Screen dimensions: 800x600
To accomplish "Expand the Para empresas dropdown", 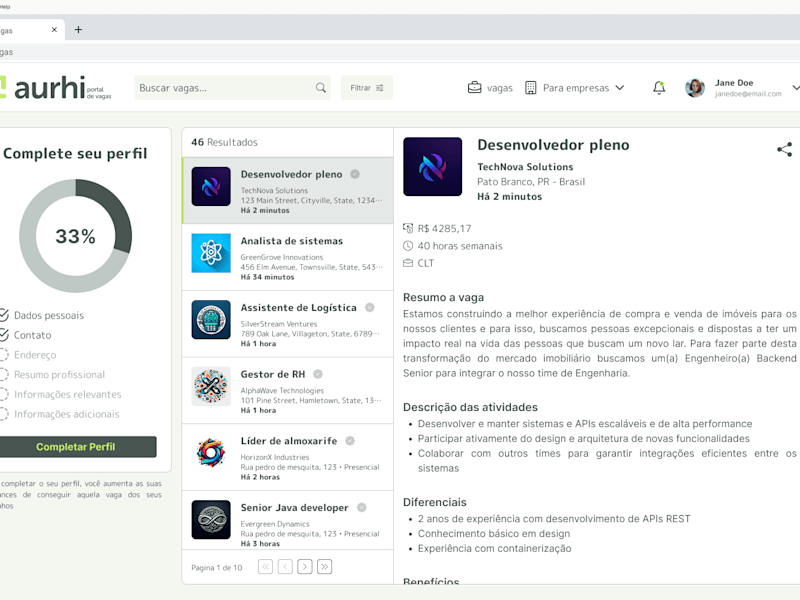I will pyautogui.click(x=574, y=88).
